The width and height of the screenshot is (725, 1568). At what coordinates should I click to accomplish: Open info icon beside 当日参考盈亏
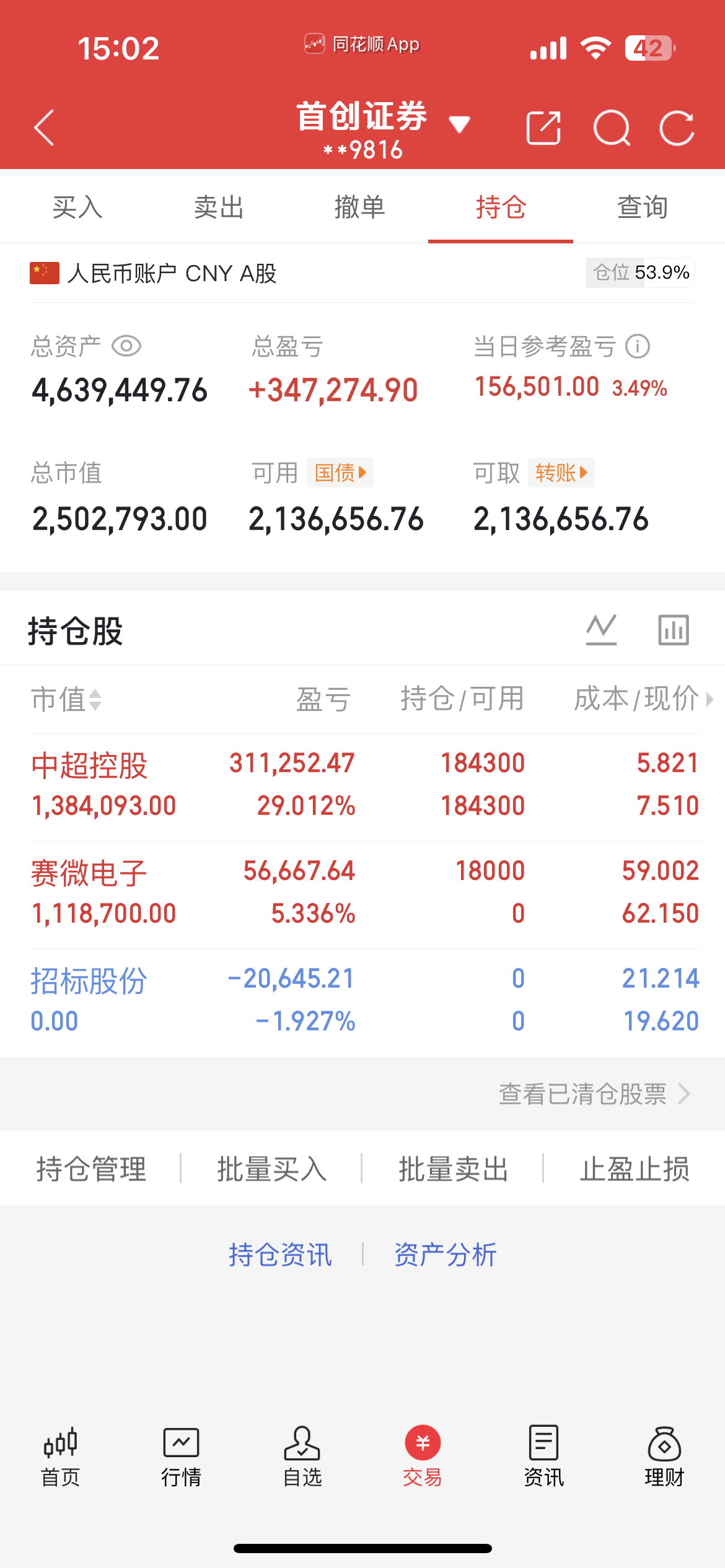pyautogui.click(x=638, y=346)
